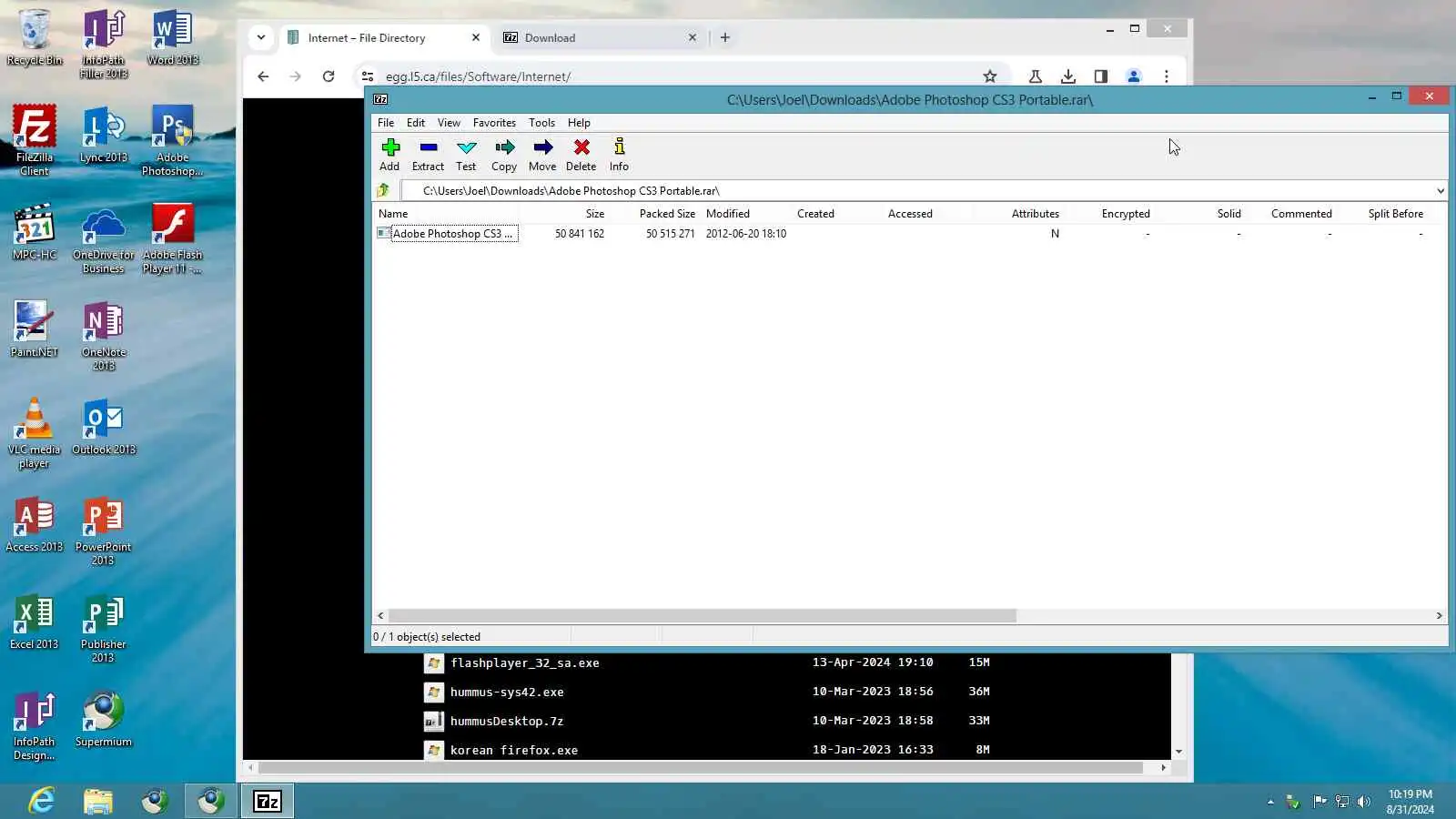View site information icon in address bar
This screenshot has height=819, width=1456.
(x=368, y=76)
